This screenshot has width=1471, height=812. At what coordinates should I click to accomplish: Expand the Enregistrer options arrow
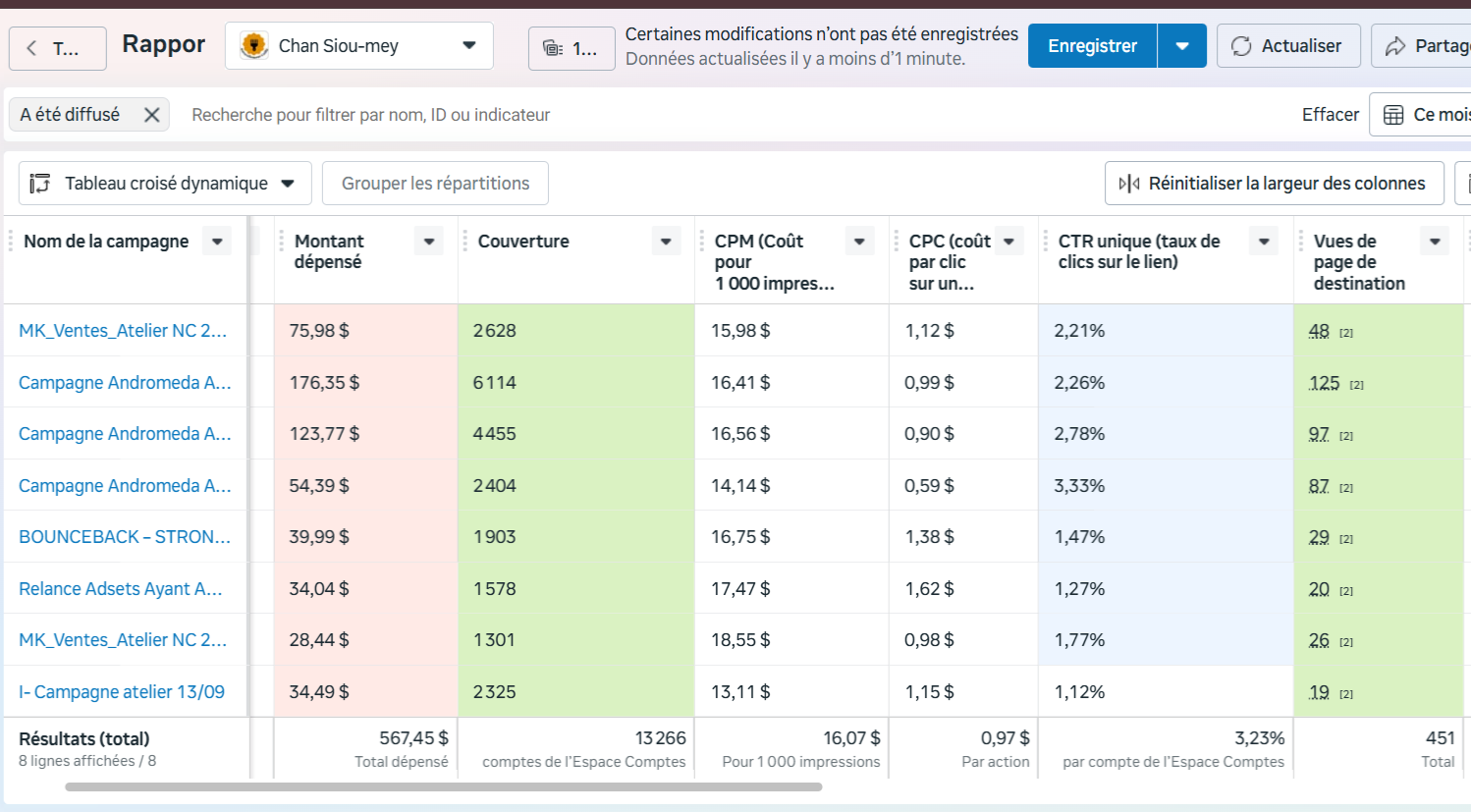[1182, 46]
